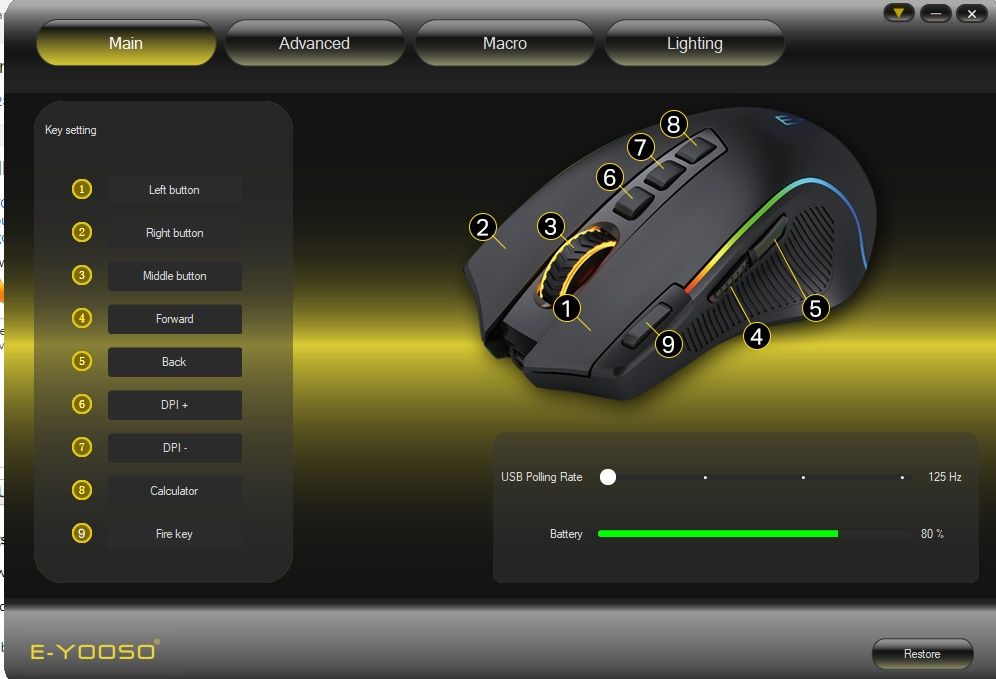Image resolution: width=996 pixels, height=679 pixels.
Task: Click the USB Polling Rate label
Action: (541, 477)
